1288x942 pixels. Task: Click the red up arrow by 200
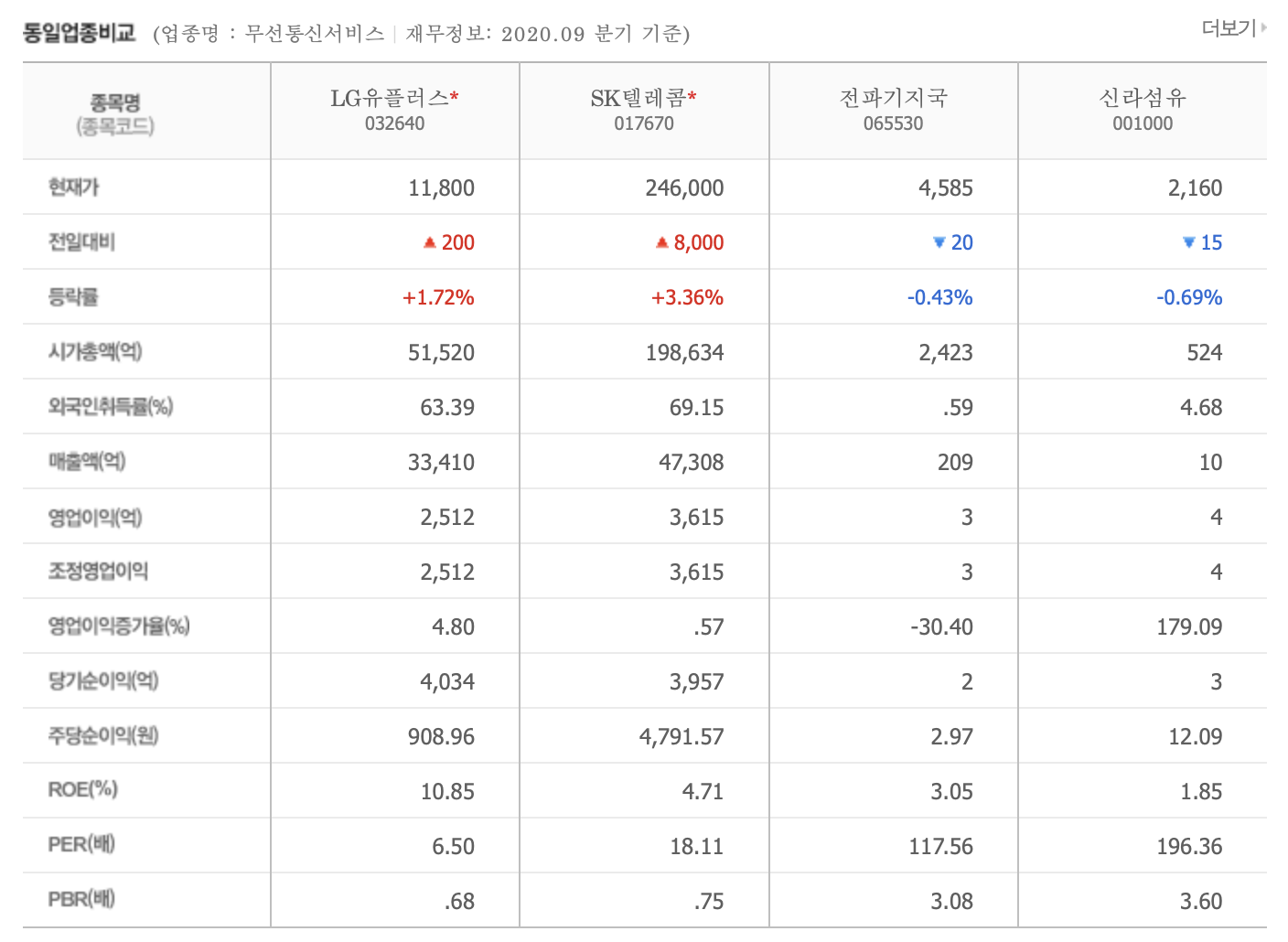pos(429,242)
